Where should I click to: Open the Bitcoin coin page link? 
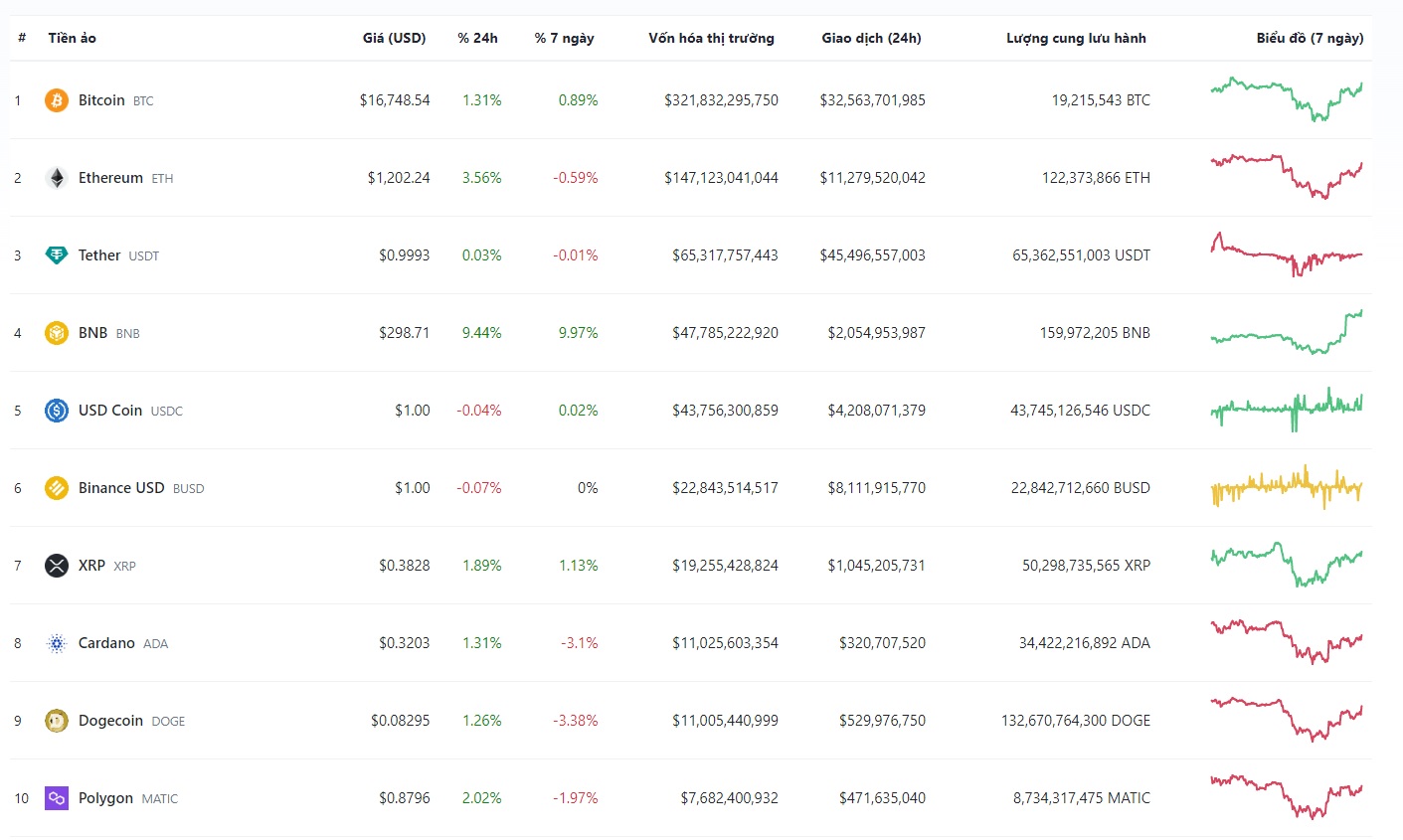(101, 100)
